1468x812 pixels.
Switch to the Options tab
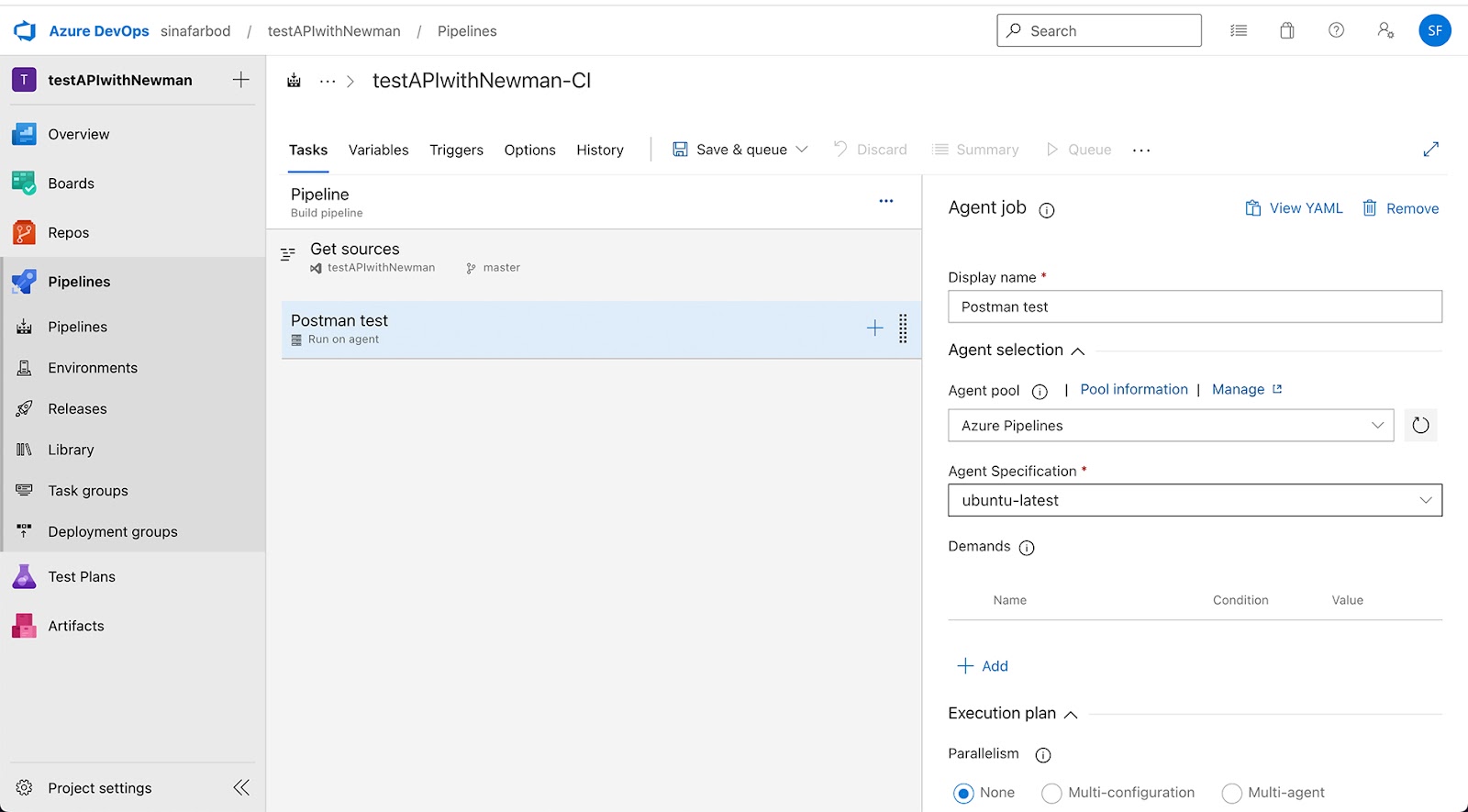(x=530, y=150)
